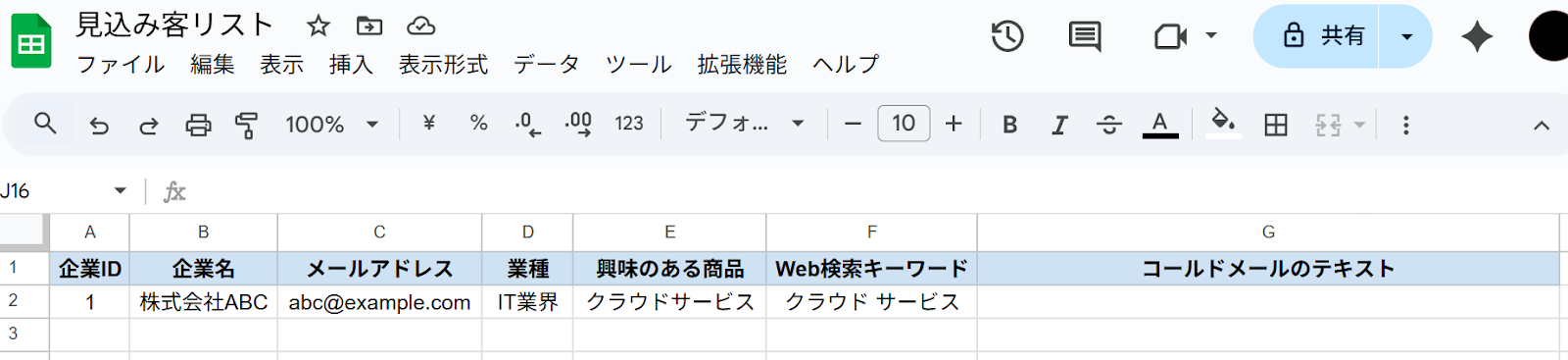Toggle strikethrough formatting
Viewport: 1568px width, 360px height.
click(x=1108, y=125)
